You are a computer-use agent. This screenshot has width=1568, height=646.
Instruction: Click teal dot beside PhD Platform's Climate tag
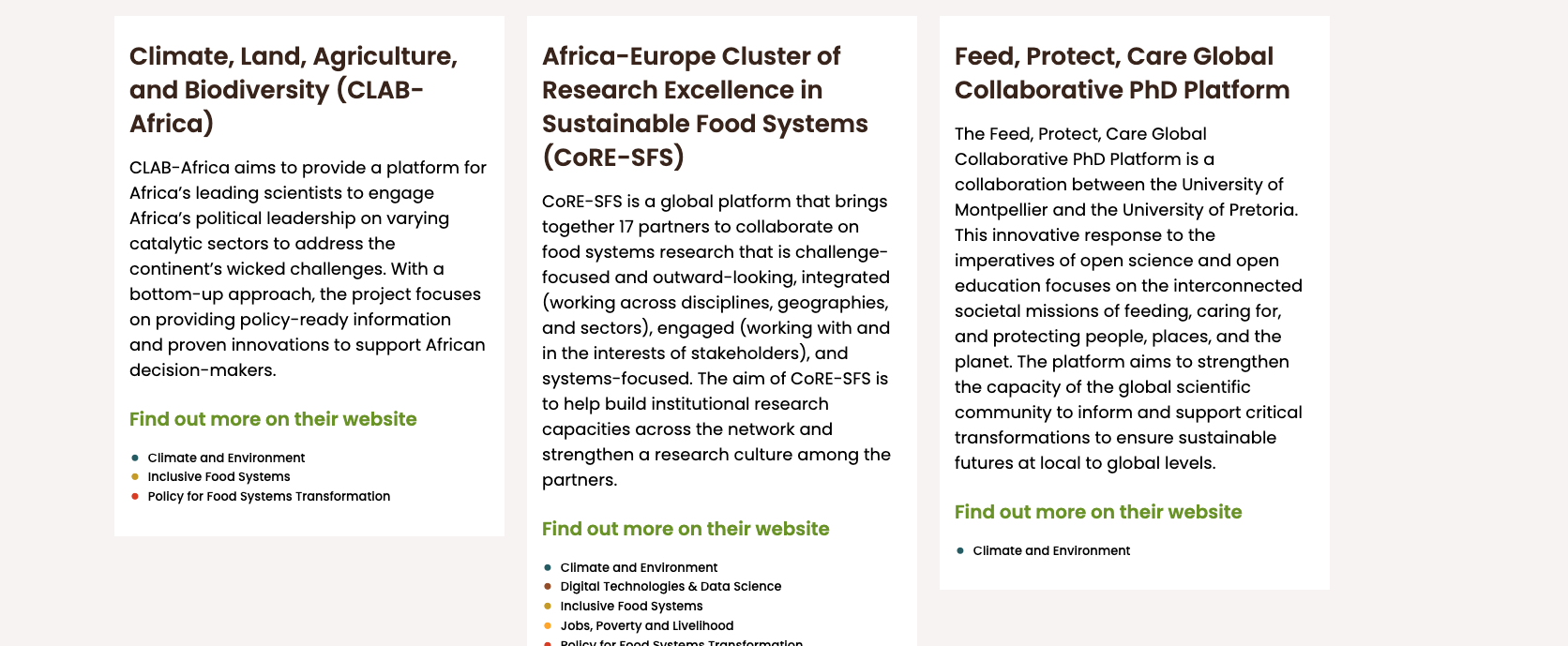click(x=960, y=550)
